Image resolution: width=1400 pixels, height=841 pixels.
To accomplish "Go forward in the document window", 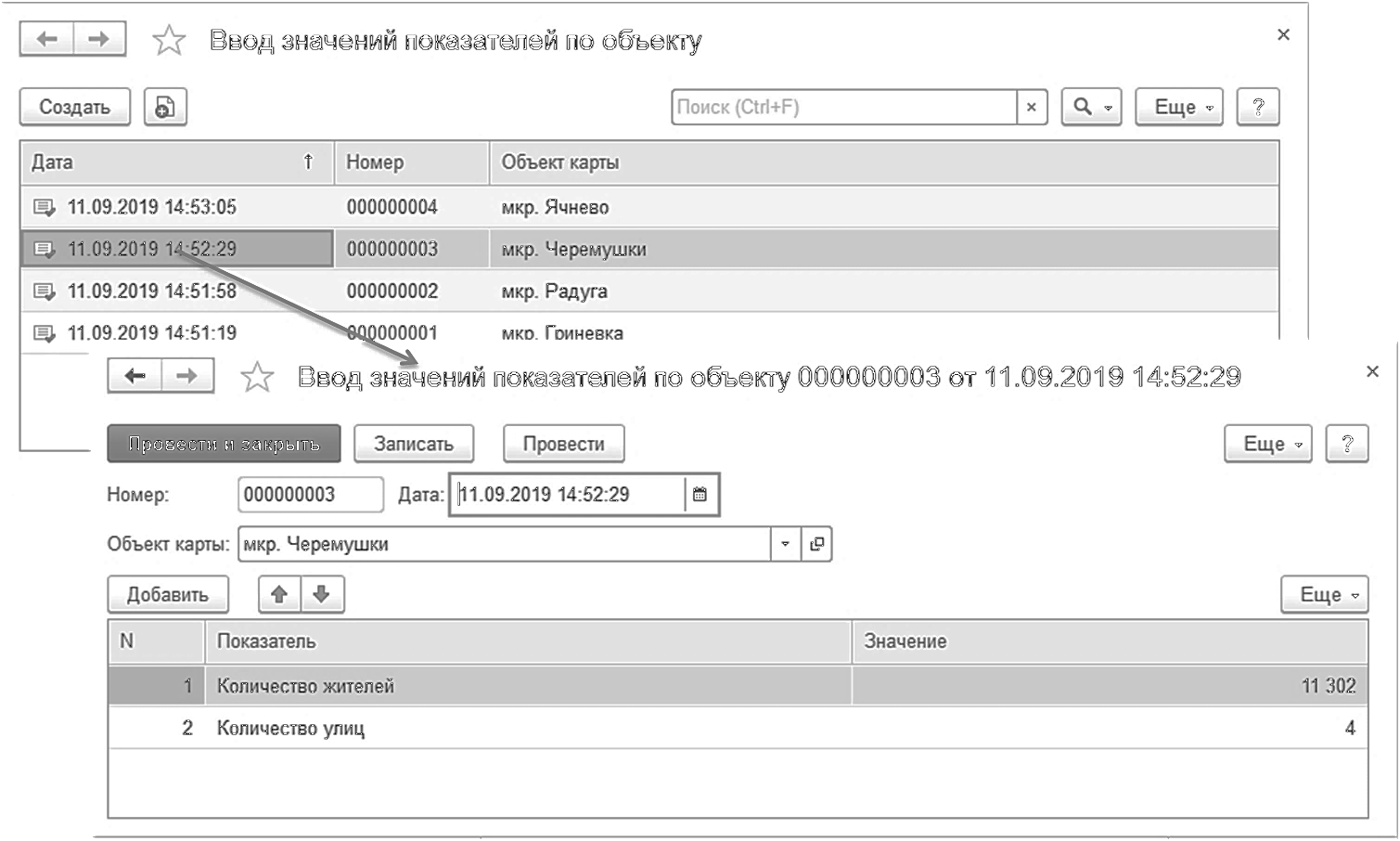I will [187, 375].
